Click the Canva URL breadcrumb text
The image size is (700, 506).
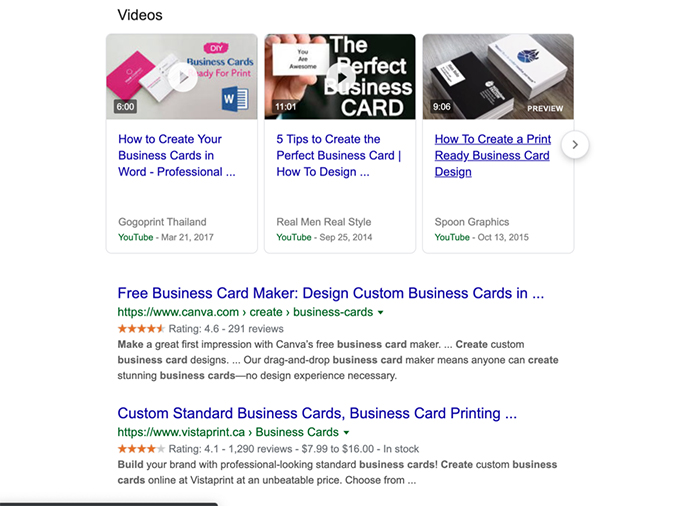[244, 313]
